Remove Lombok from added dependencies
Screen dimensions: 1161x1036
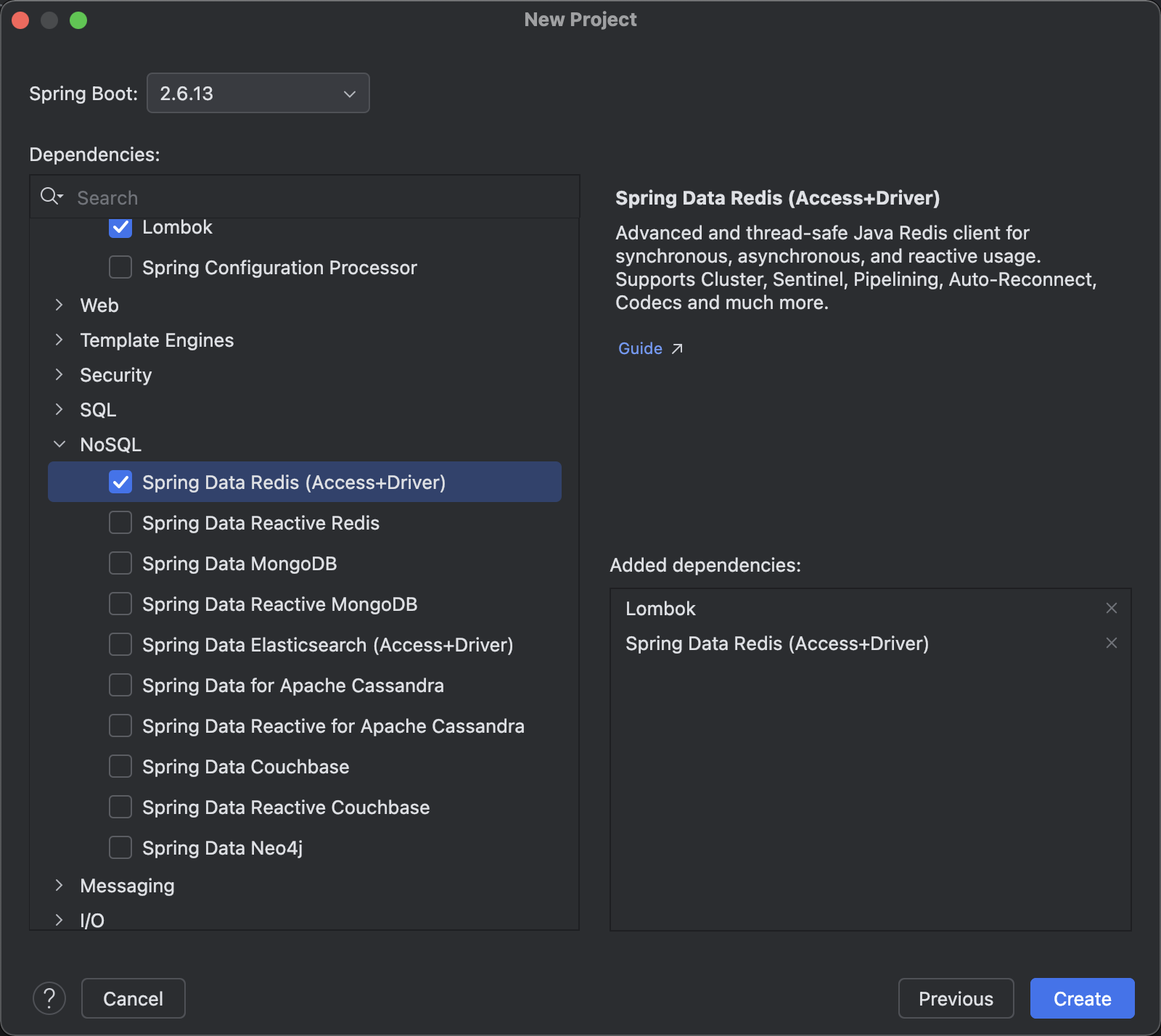coord(1111,608)
